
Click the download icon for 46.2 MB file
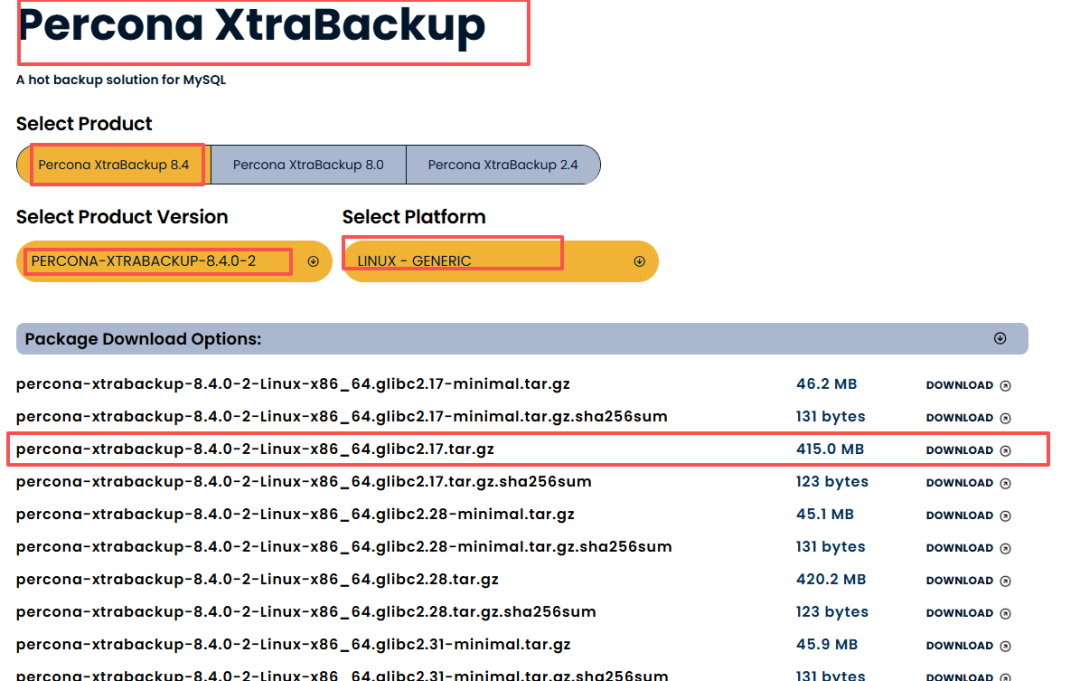1006,386
